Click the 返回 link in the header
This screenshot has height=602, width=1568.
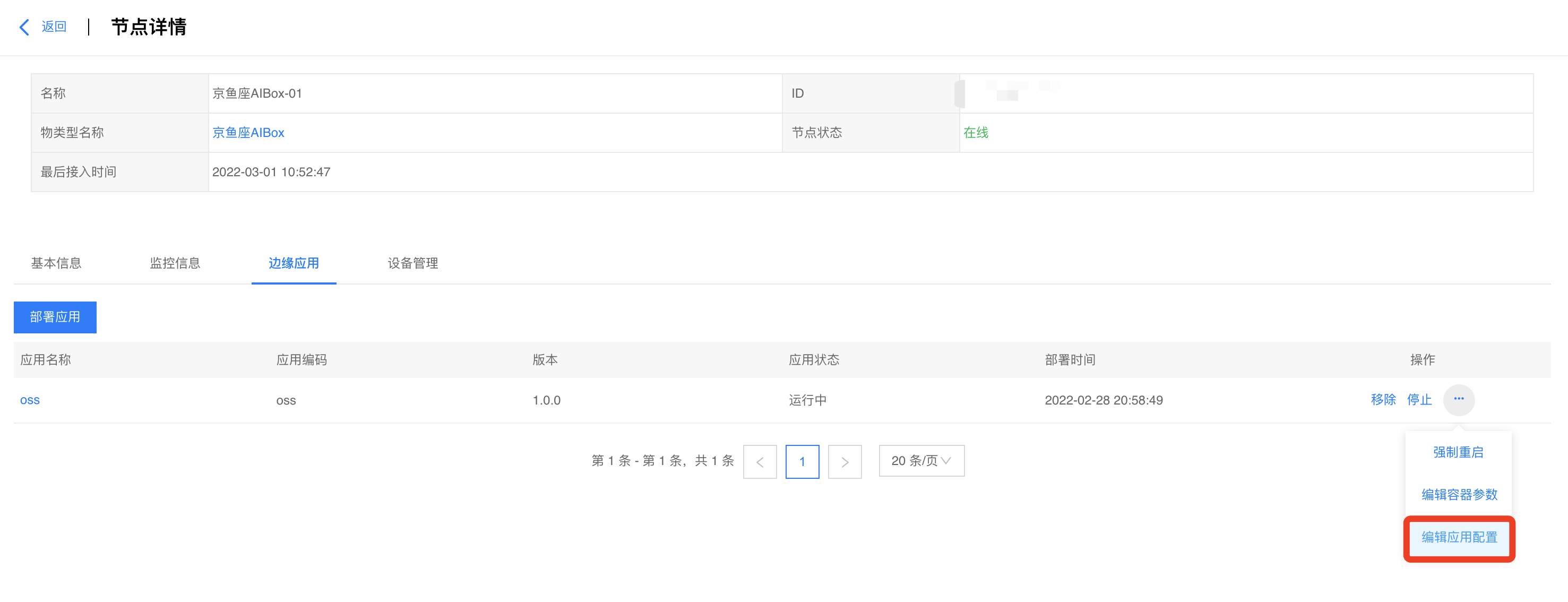click(54, 27)
